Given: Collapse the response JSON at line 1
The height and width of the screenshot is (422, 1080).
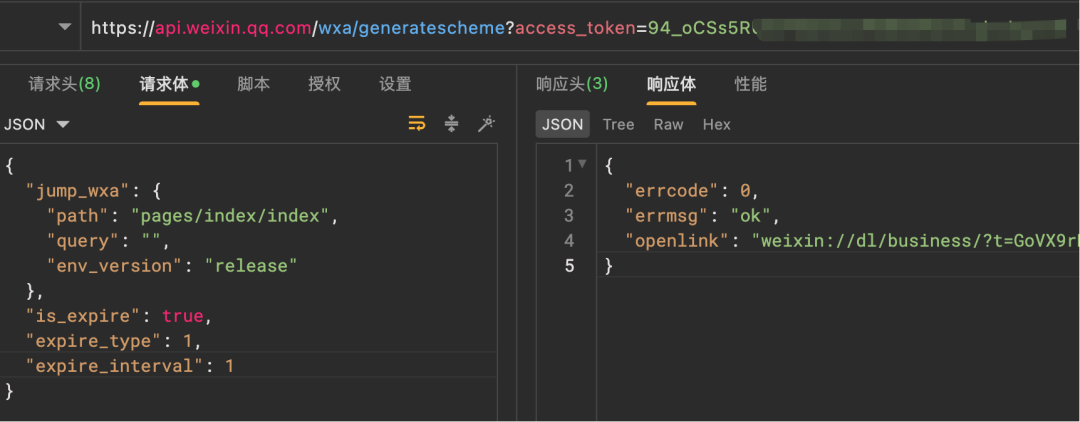Looking at the screenshot, I should coord(583,165).
